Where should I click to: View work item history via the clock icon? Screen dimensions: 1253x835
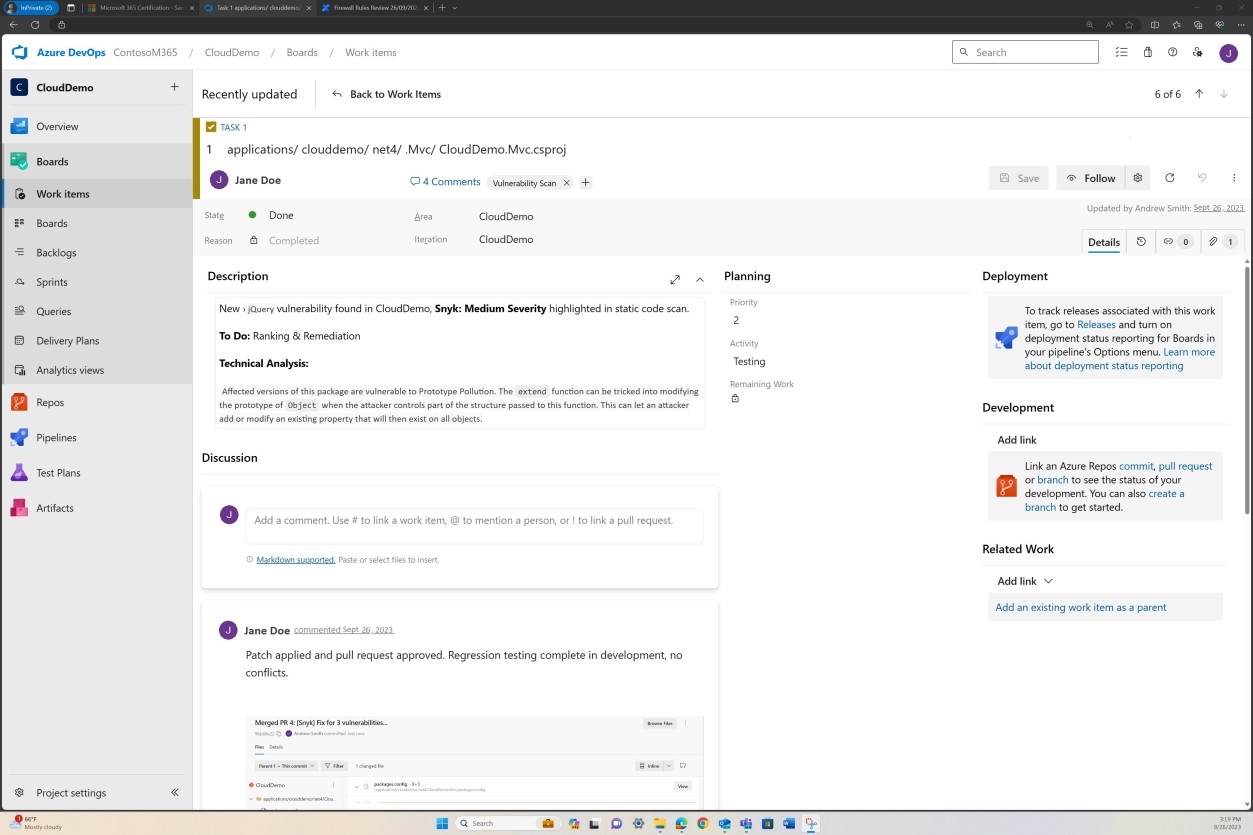coord(1141,241)
